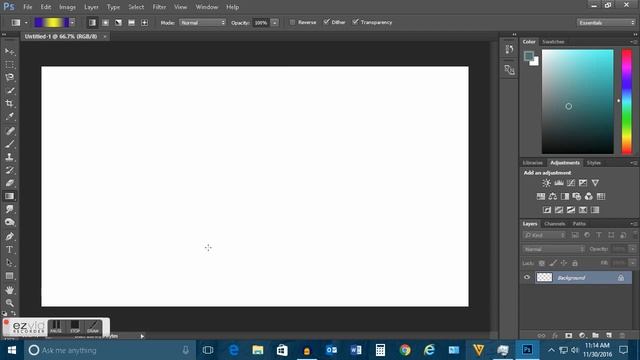
Task: Click the foreground color swatch in Color panel
Action: coord(529,56)
